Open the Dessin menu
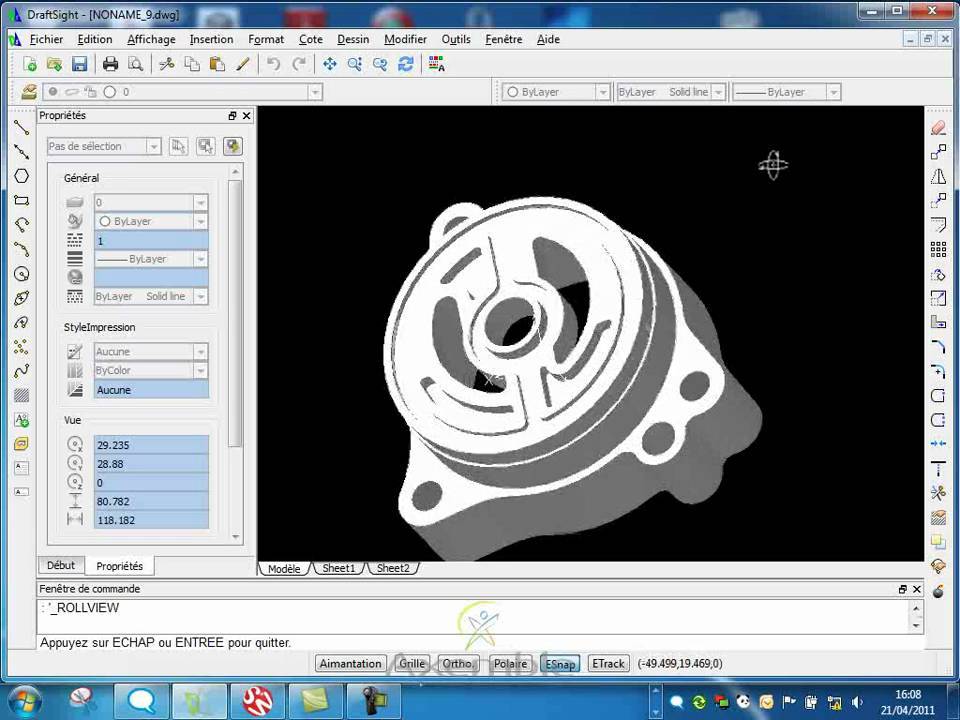Image resolution: width=960 pixels, height=720 pixels. click(353, 39)
